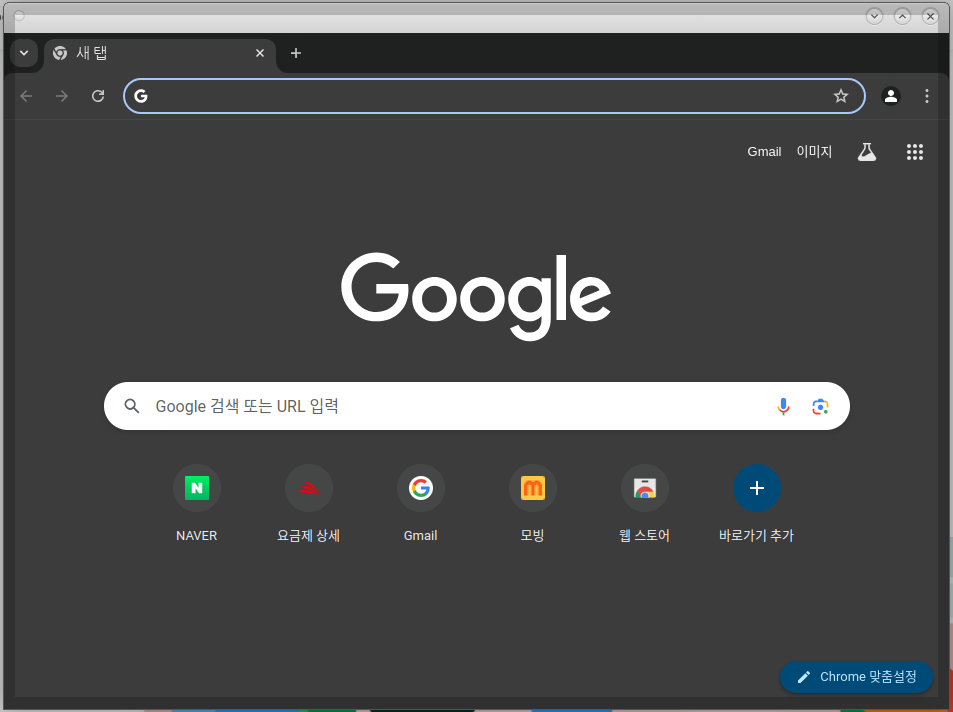The height and width of the screenshot is (712, 953).
Task: Click the Google logo
Action: [x=476, y=296]
